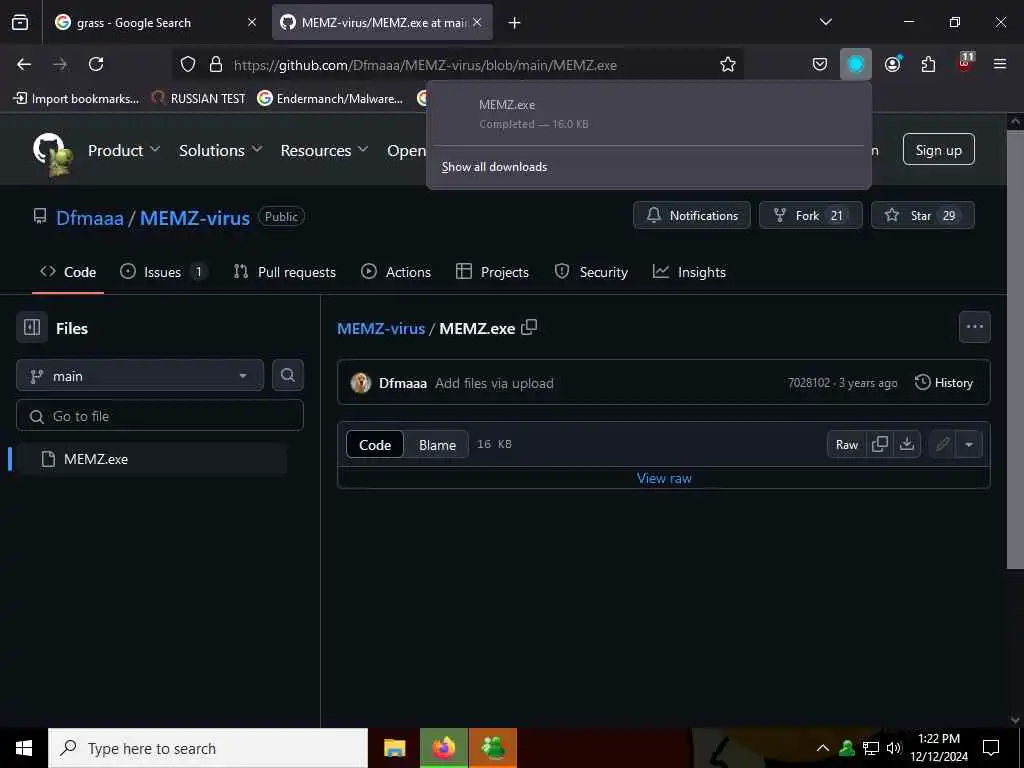Viewport: 1024px width, 768px height.
Task: Open the MEMZ-virus repository title link
Action: [x=195, y=217]
